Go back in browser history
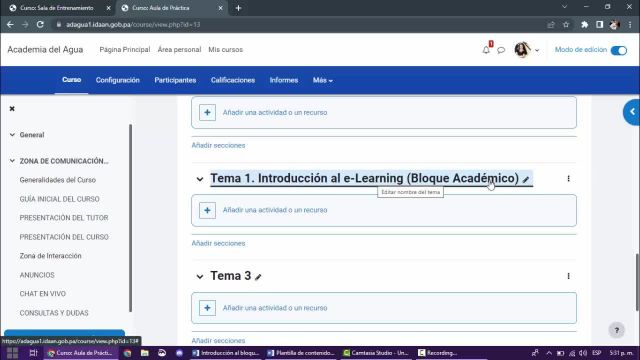This screenshot has width=640, height=360. [10, 24]
